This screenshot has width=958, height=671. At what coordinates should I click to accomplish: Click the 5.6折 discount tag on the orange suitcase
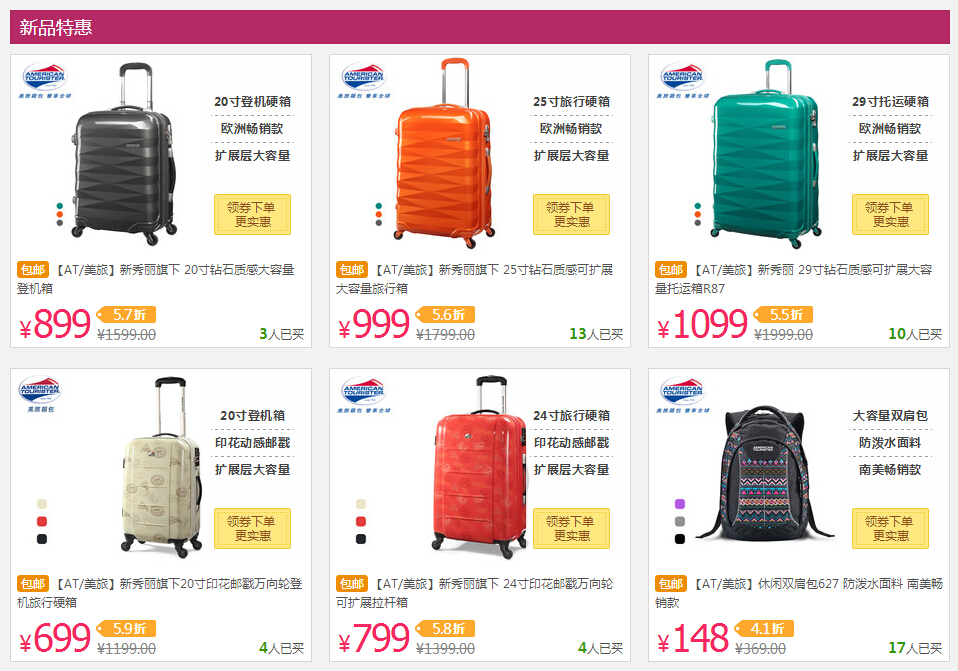[445, 315]
